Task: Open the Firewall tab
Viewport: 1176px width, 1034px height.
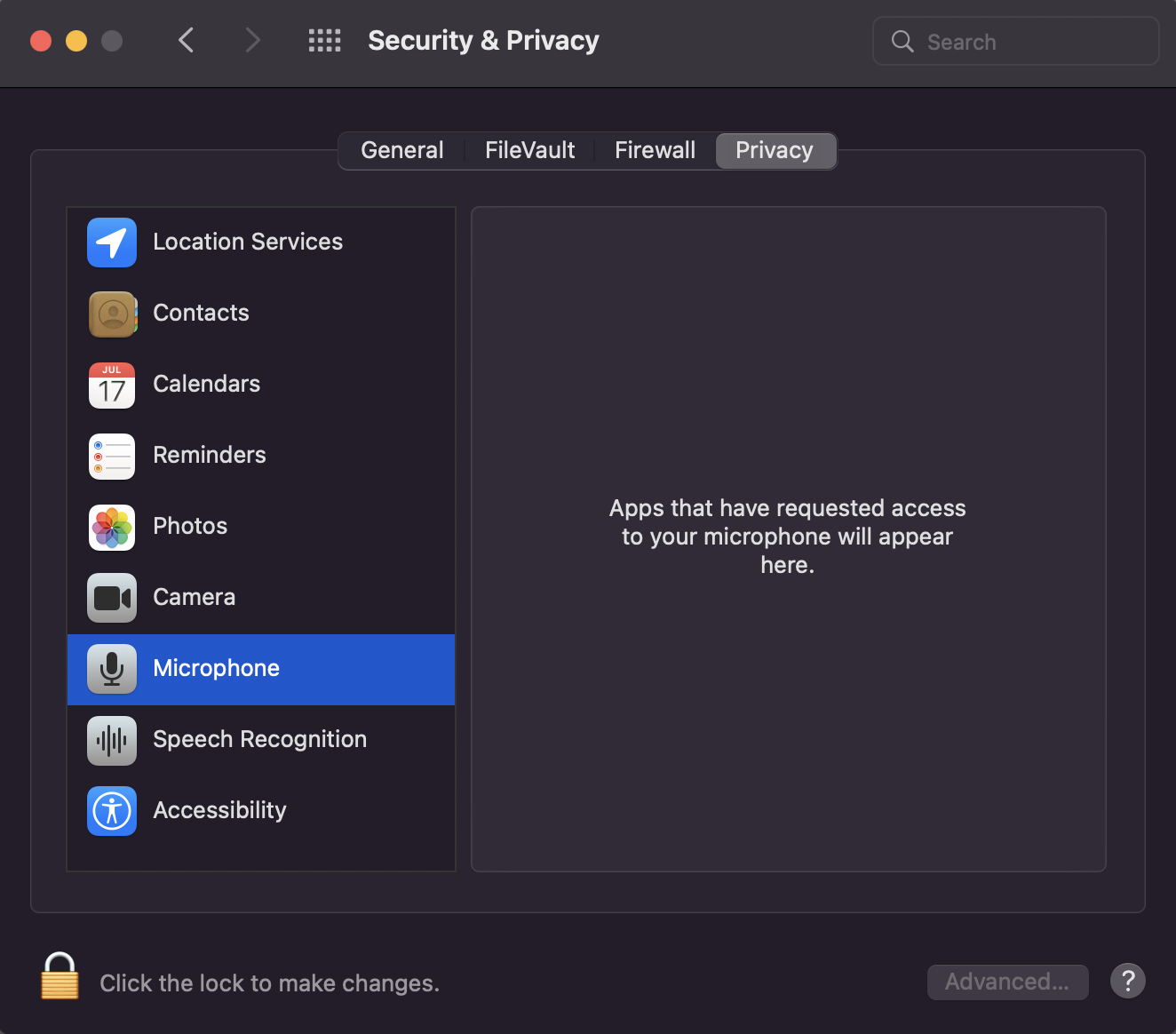Action: click(x=656, y=150)
